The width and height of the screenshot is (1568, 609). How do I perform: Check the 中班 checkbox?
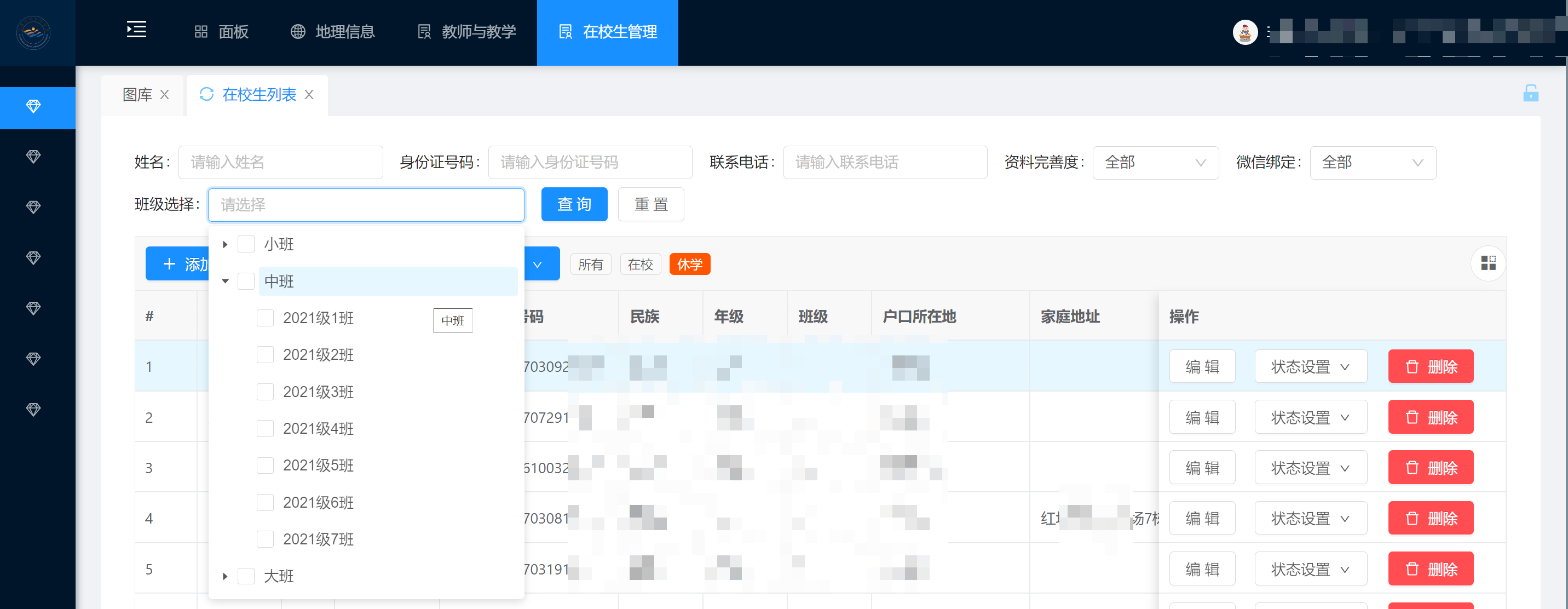246,281
